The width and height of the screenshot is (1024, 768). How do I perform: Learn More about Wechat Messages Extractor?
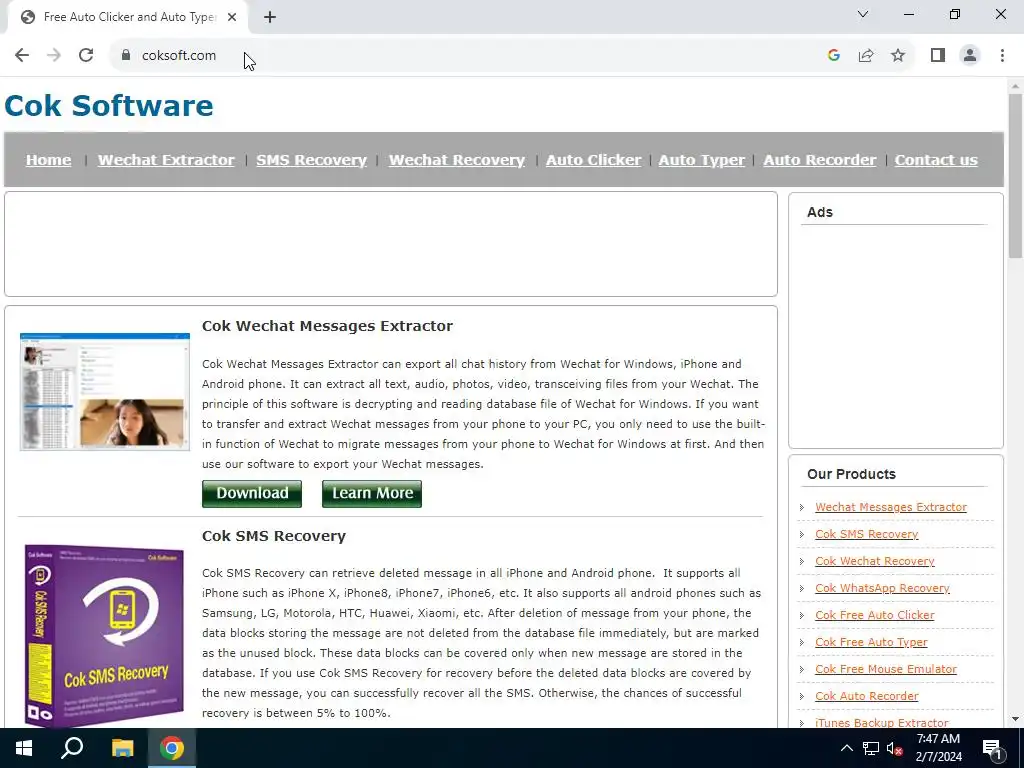tap(372, 493)
